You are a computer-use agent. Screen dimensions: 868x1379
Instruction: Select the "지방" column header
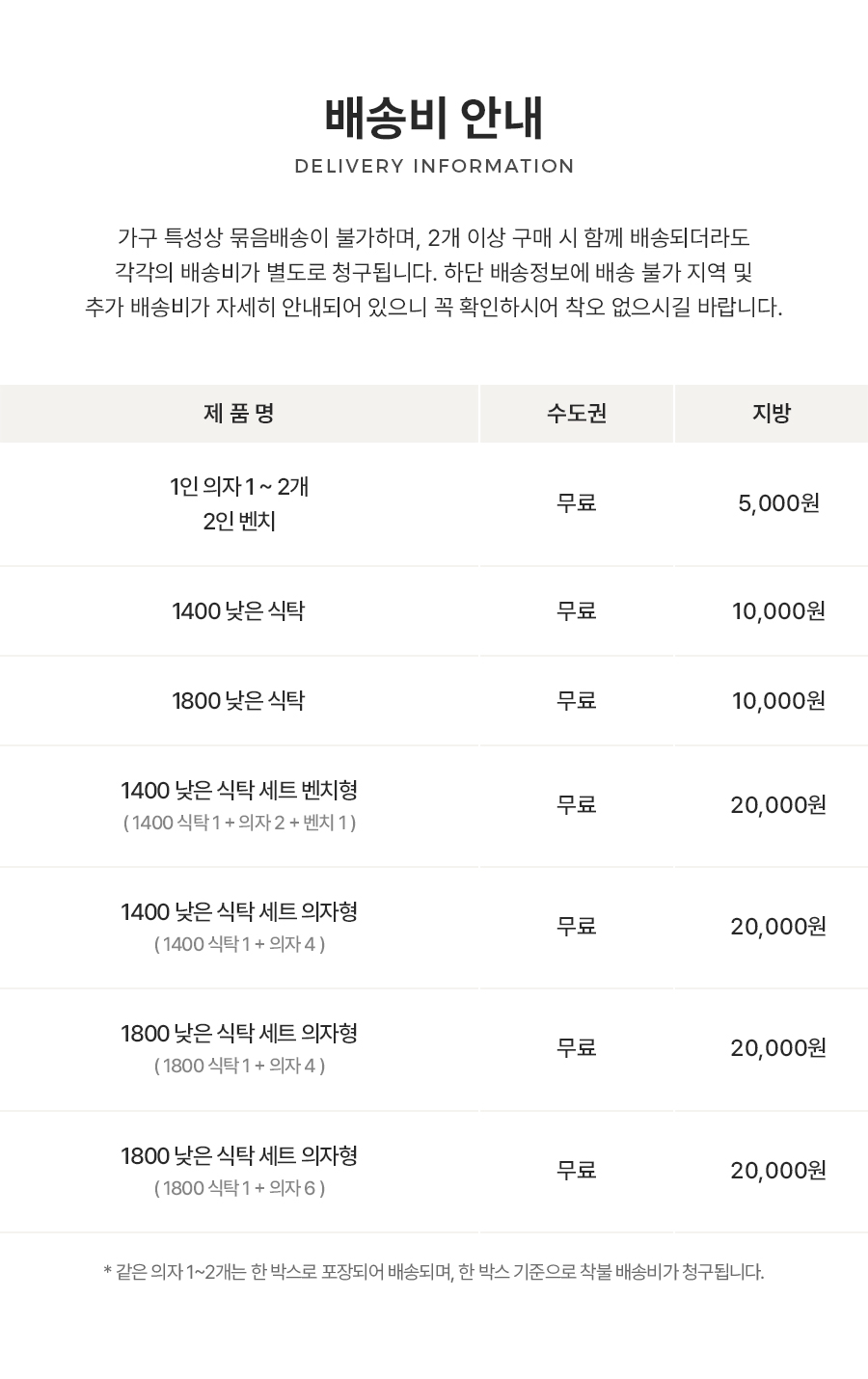click(x=772, y=414)
